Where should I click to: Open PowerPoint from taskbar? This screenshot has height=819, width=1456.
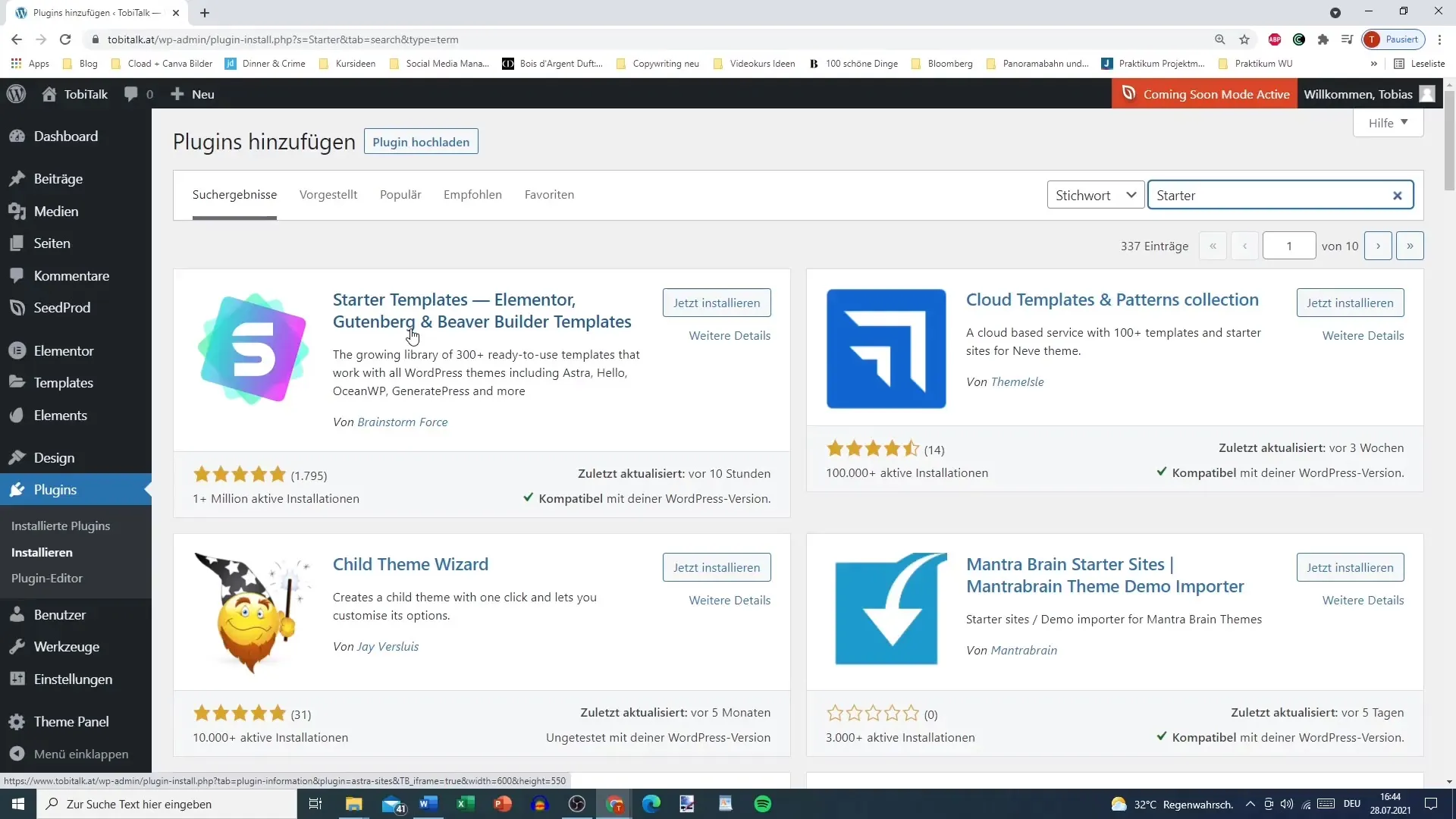pyautogui.click(x=502, y=804)
